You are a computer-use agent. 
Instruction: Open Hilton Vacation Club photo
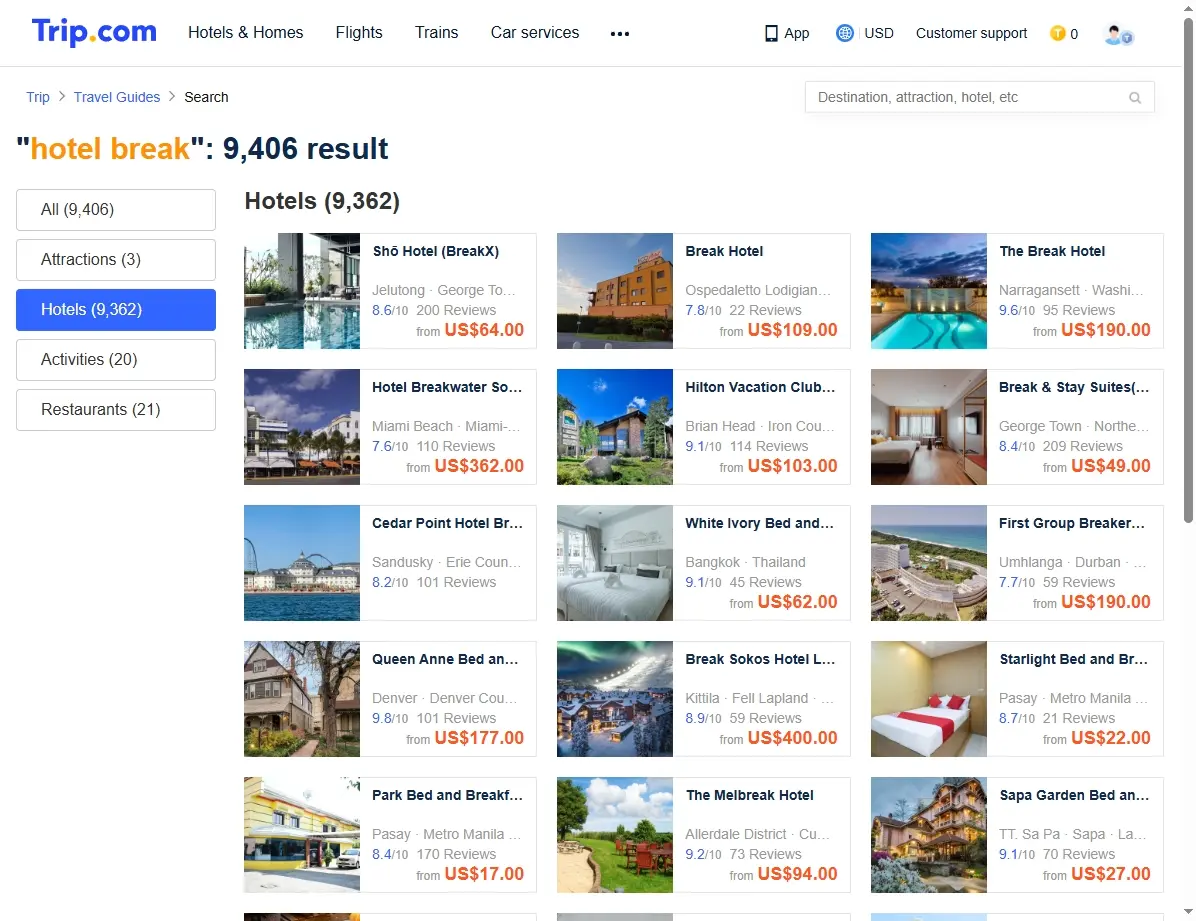(615, 427)
